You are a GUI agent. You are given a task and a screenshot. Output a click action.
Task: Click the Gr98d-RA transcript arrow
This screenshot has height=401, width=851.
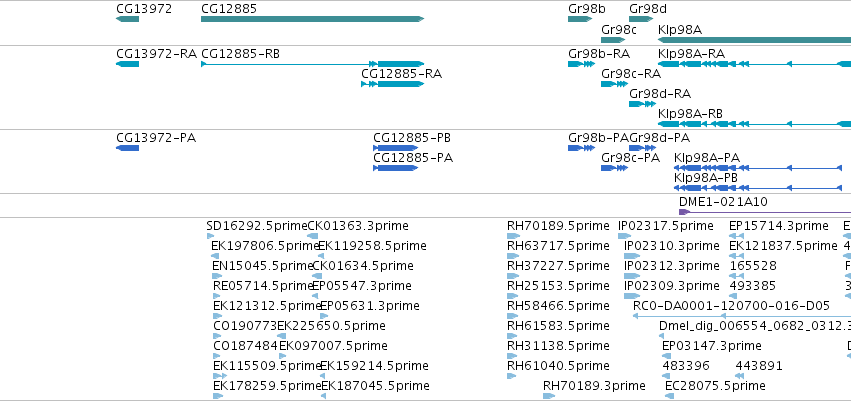[643, 104]
